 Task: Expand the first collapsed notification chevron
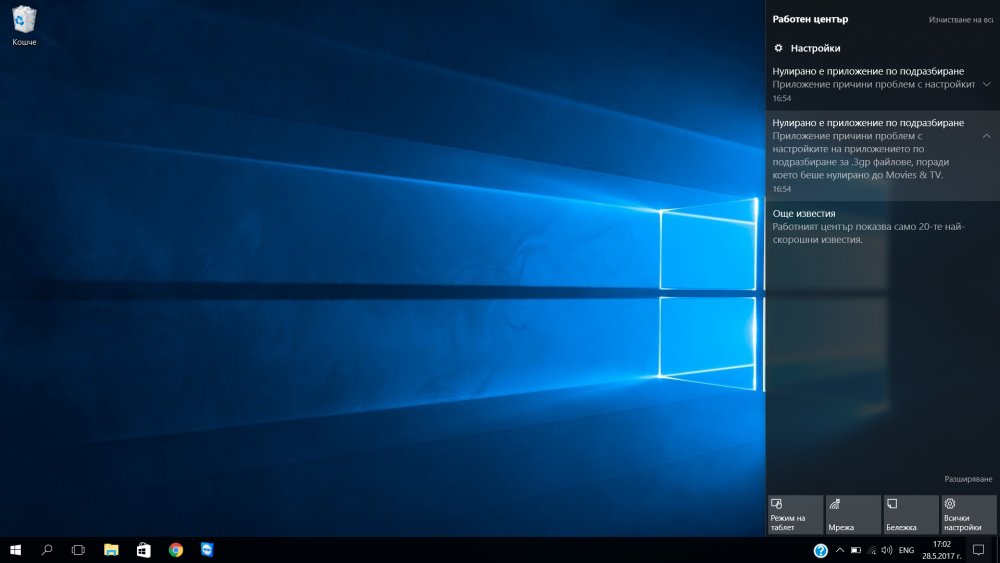coord(987,84)
